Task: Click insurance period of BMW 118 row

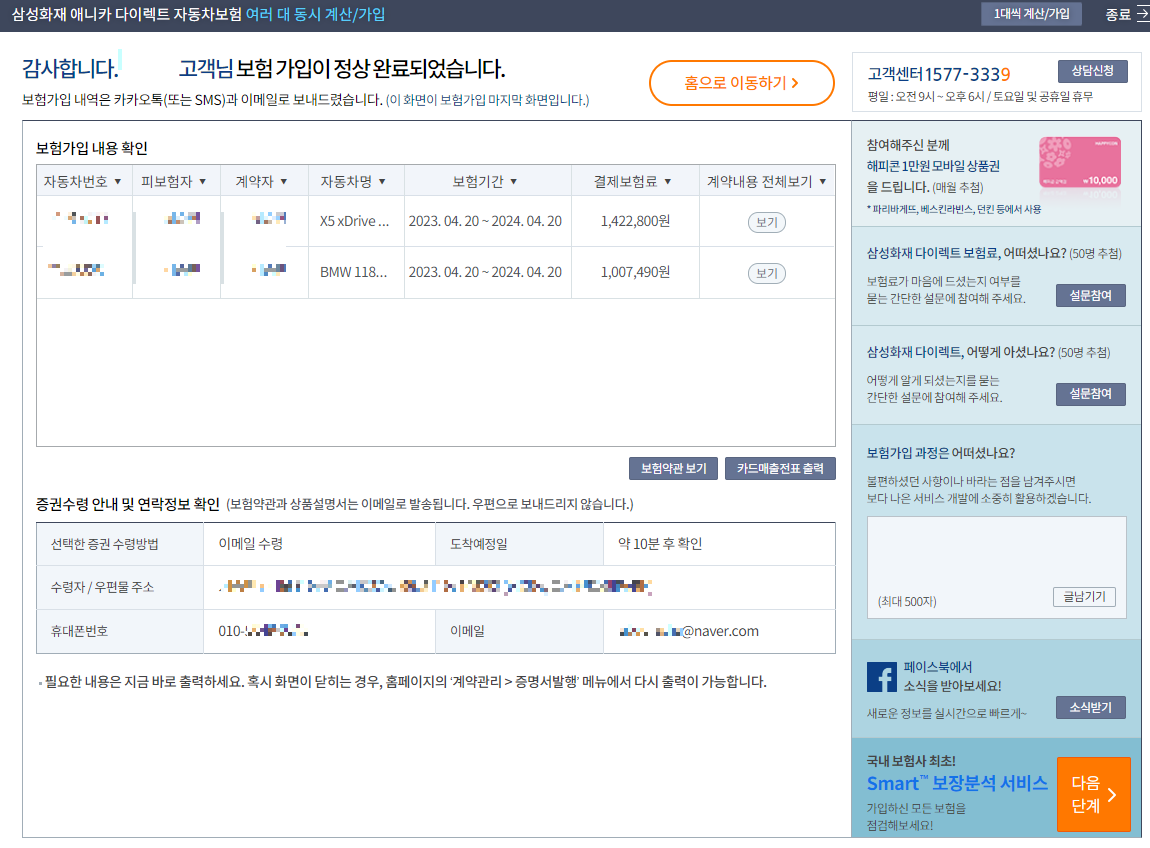Action: coord(486,272)
